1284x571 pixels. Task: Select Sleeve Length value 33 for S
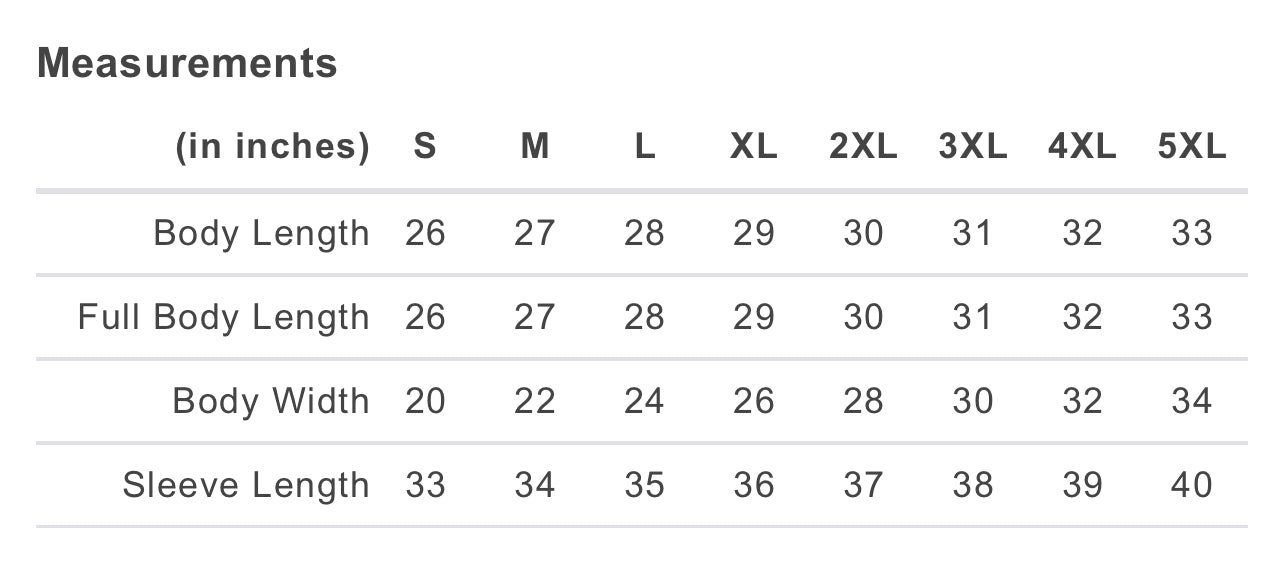(425, 485)
